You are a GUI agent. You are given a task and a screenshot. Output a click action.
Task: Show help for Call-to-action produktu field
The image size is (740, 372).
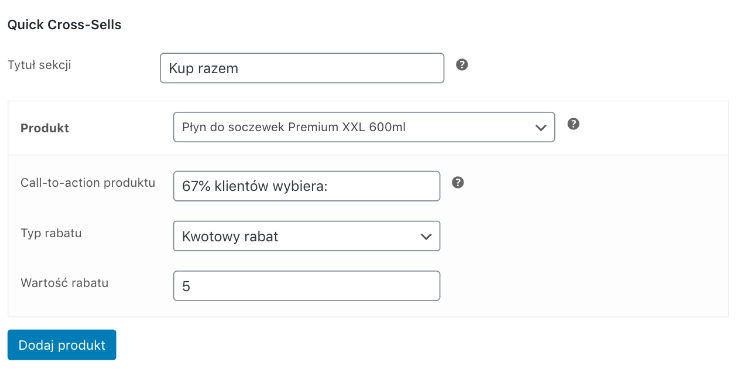[458, 182]
